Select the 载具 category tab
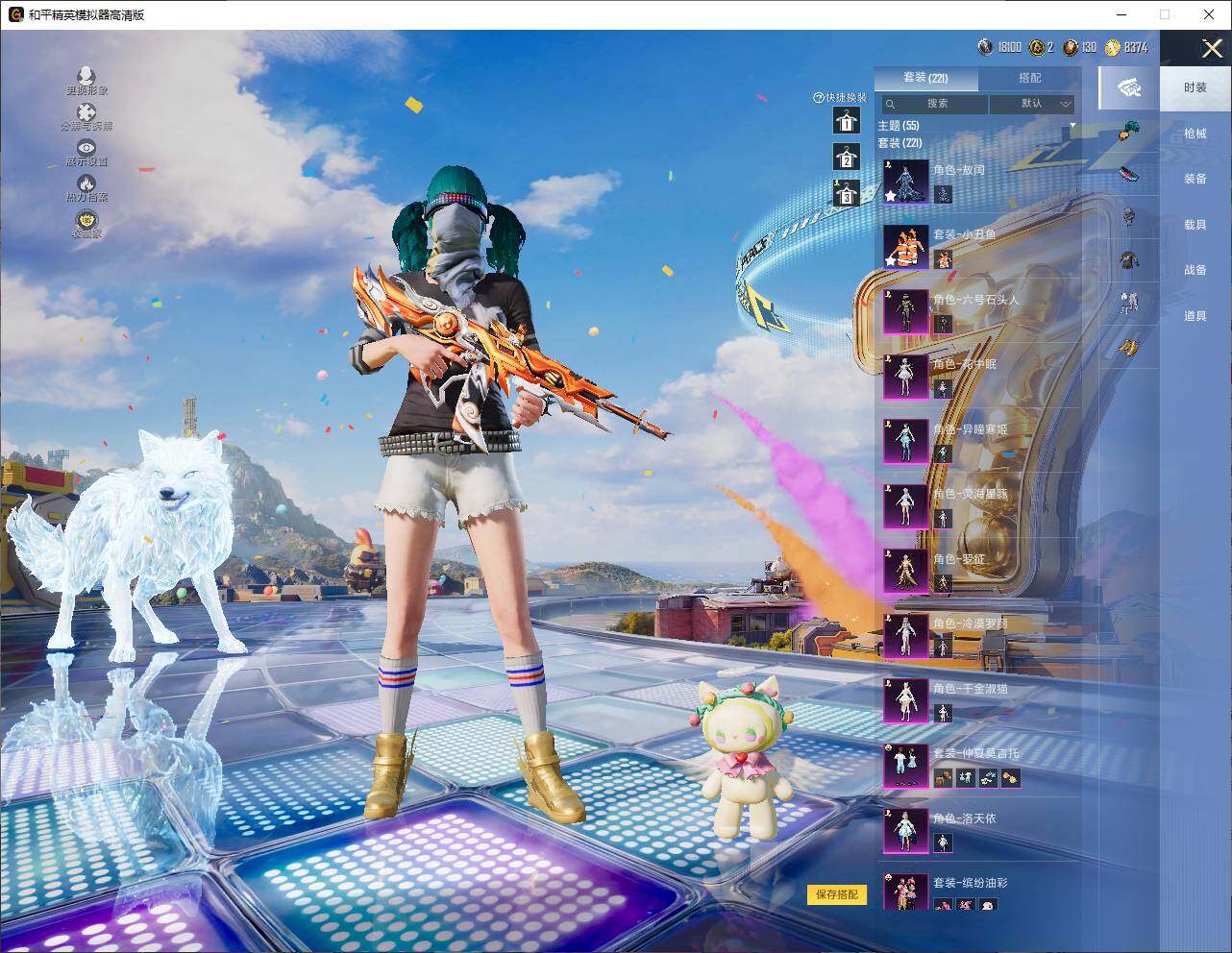This screenshot has width=1232, height=953. click(x=1195, y=225)
